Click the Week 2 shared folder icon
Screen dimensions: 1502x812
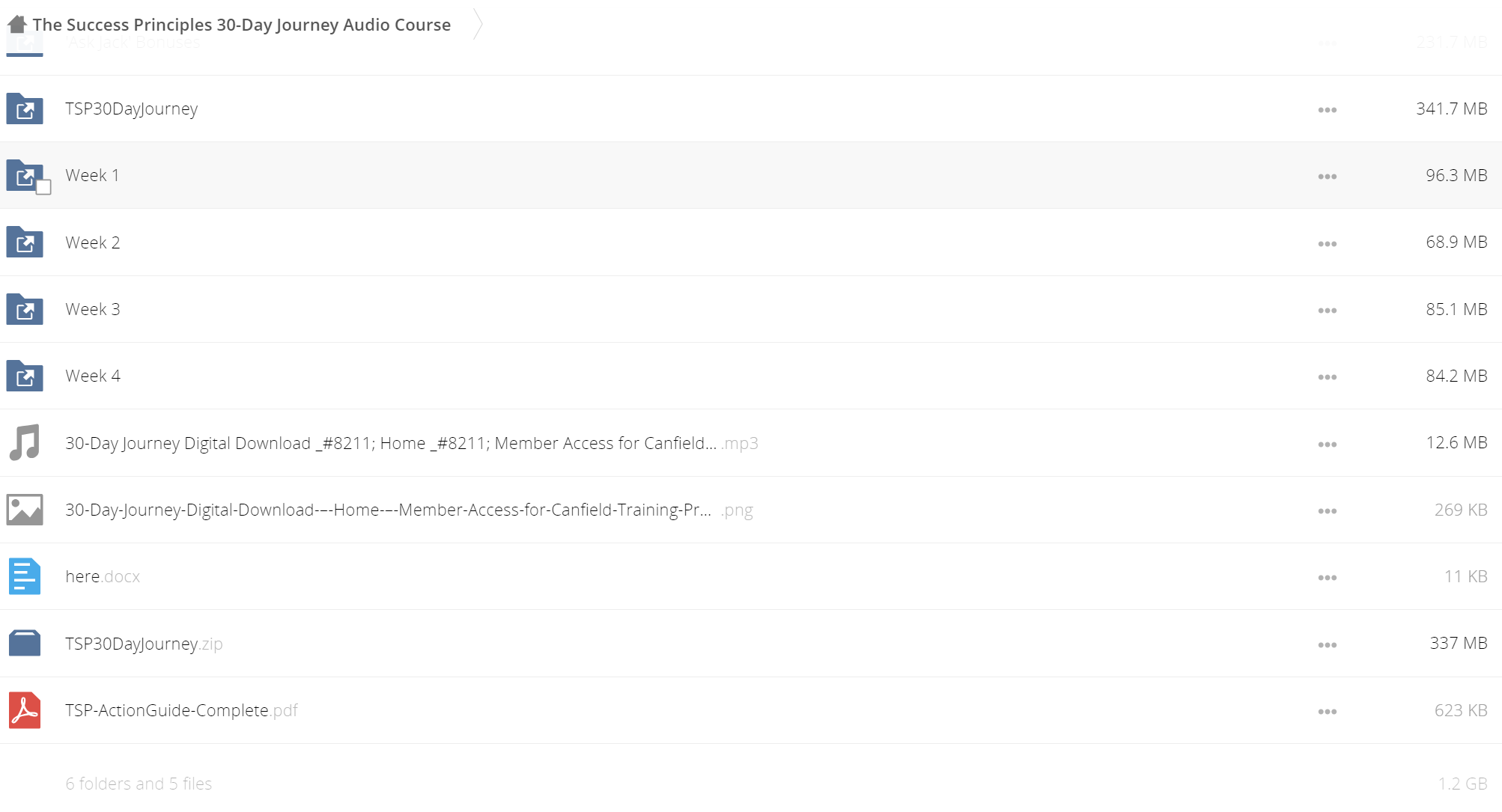[x=25, y=242]
